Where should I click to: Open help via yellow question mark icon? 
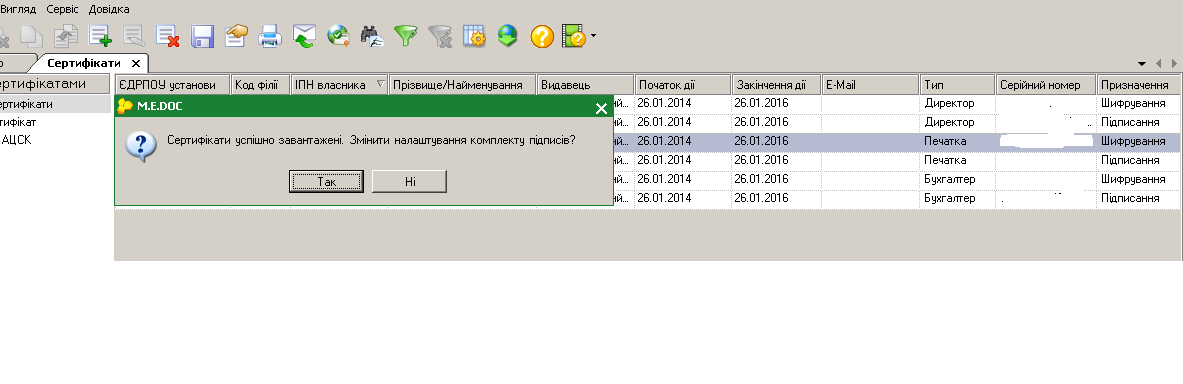click(x=542, y=35)
